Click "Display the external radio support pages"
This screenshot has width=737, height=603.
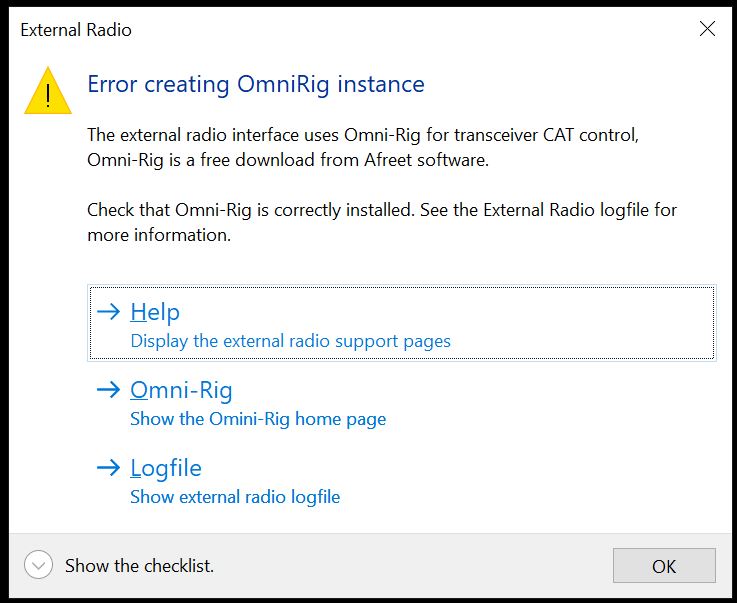[x=290, y=341]
